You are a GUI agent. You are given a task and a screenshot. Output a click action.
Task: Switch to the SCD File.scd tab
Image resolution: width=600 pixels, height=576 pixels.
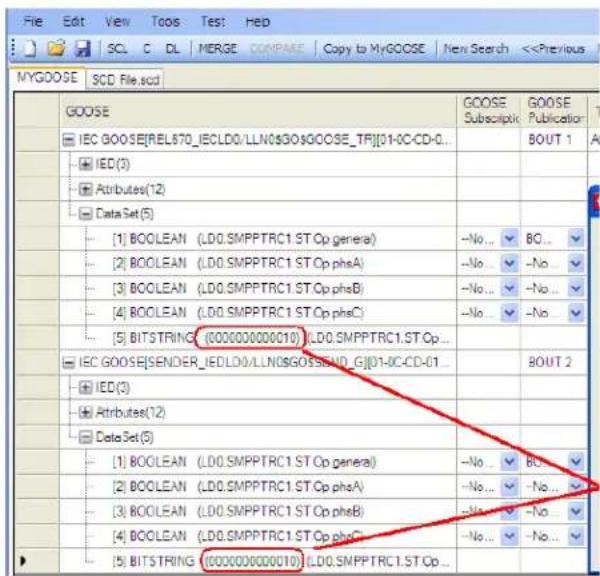pos(126,80)
